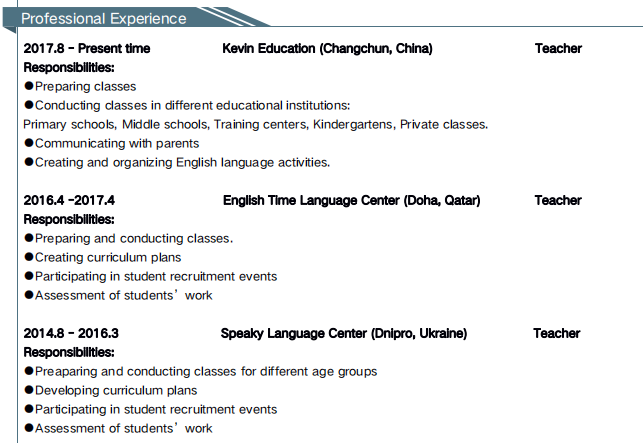Click the 2017.8 - Present time date
643x443 pixels.
87,49
